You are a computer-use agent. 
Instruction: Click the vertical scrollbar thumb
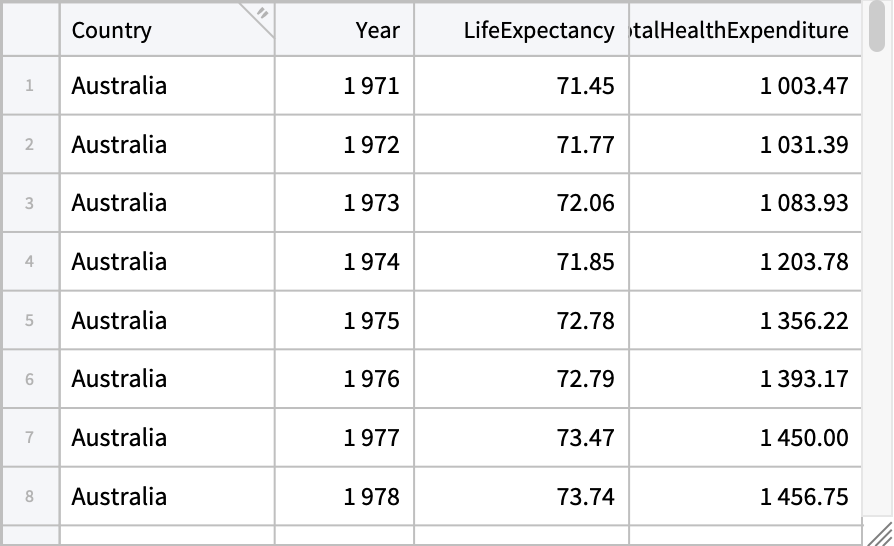click(877, 25)
